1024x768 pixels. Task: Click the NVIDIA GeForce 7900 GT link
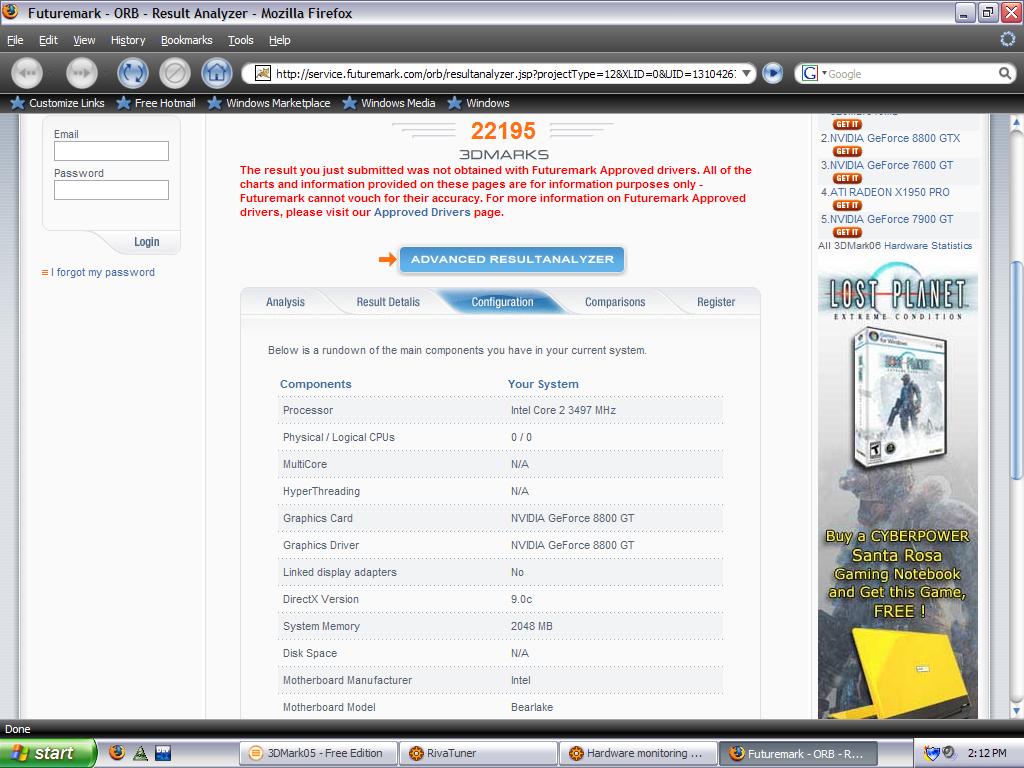pyautogui.click(x=891, y=219)
